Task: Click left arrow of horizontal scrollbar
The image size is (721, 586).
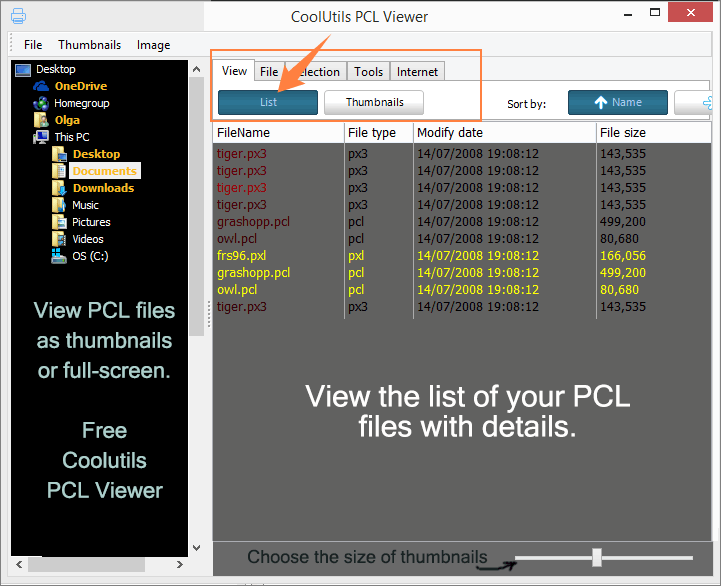Action: 19,564
